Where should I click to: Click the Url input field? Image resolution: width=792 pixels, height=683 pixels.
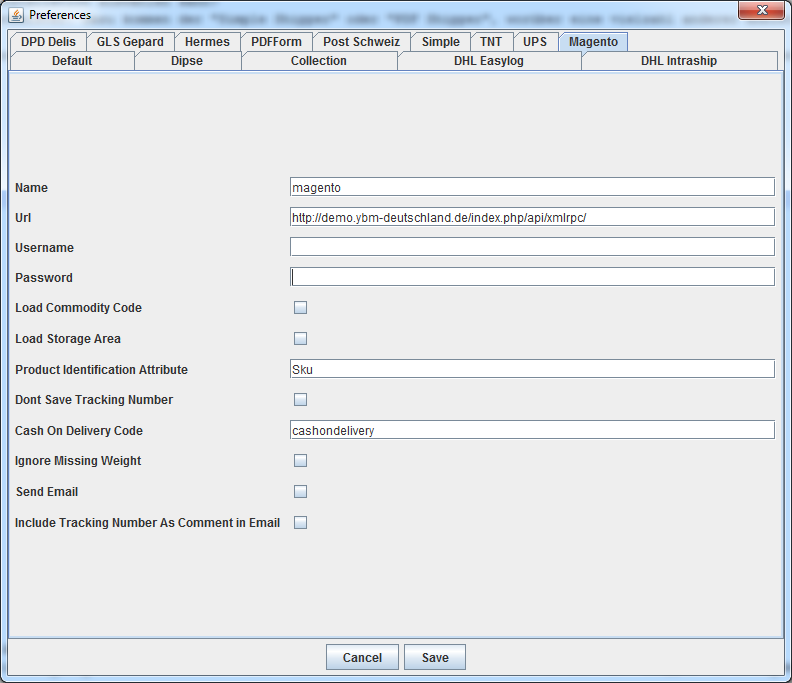tap(532, 217)
